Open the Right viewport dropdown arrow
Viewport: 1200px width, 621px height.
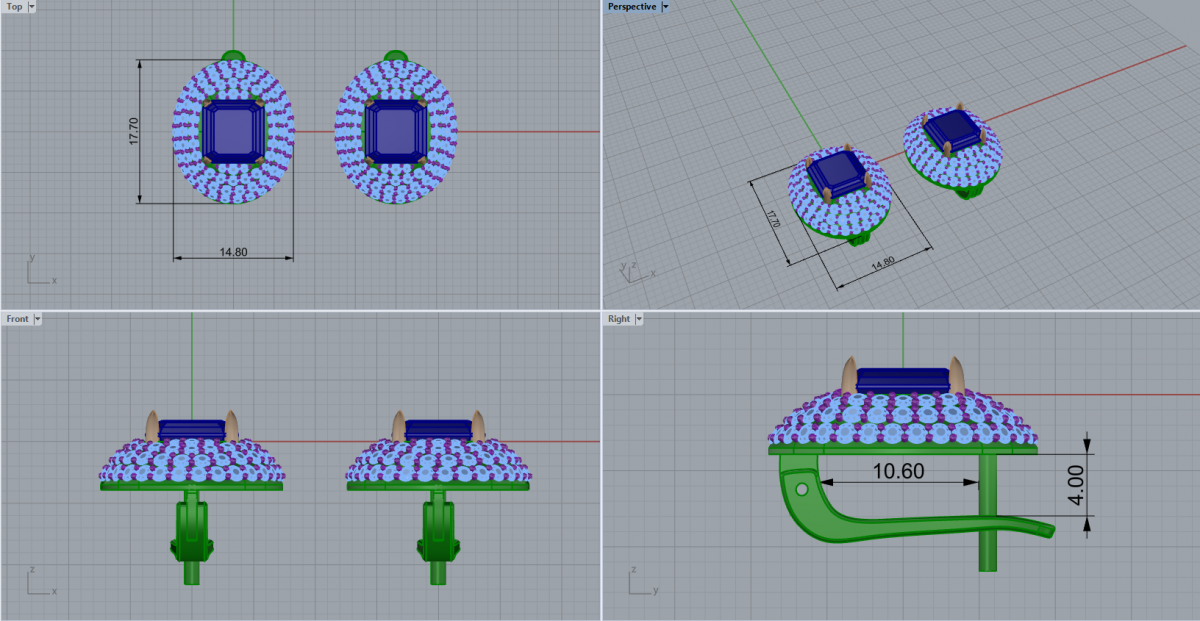[x=639, y=318]
